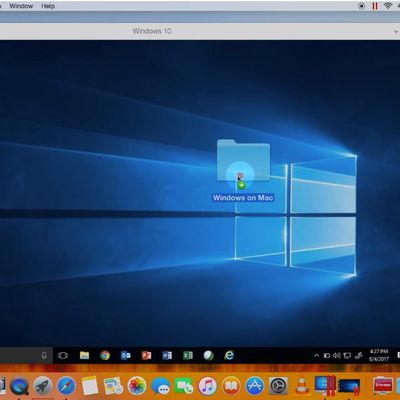Launch Internet Explorer from taskbar
Image resolution: width=400 pixels, height=400 pixels.
coord(229,355)
